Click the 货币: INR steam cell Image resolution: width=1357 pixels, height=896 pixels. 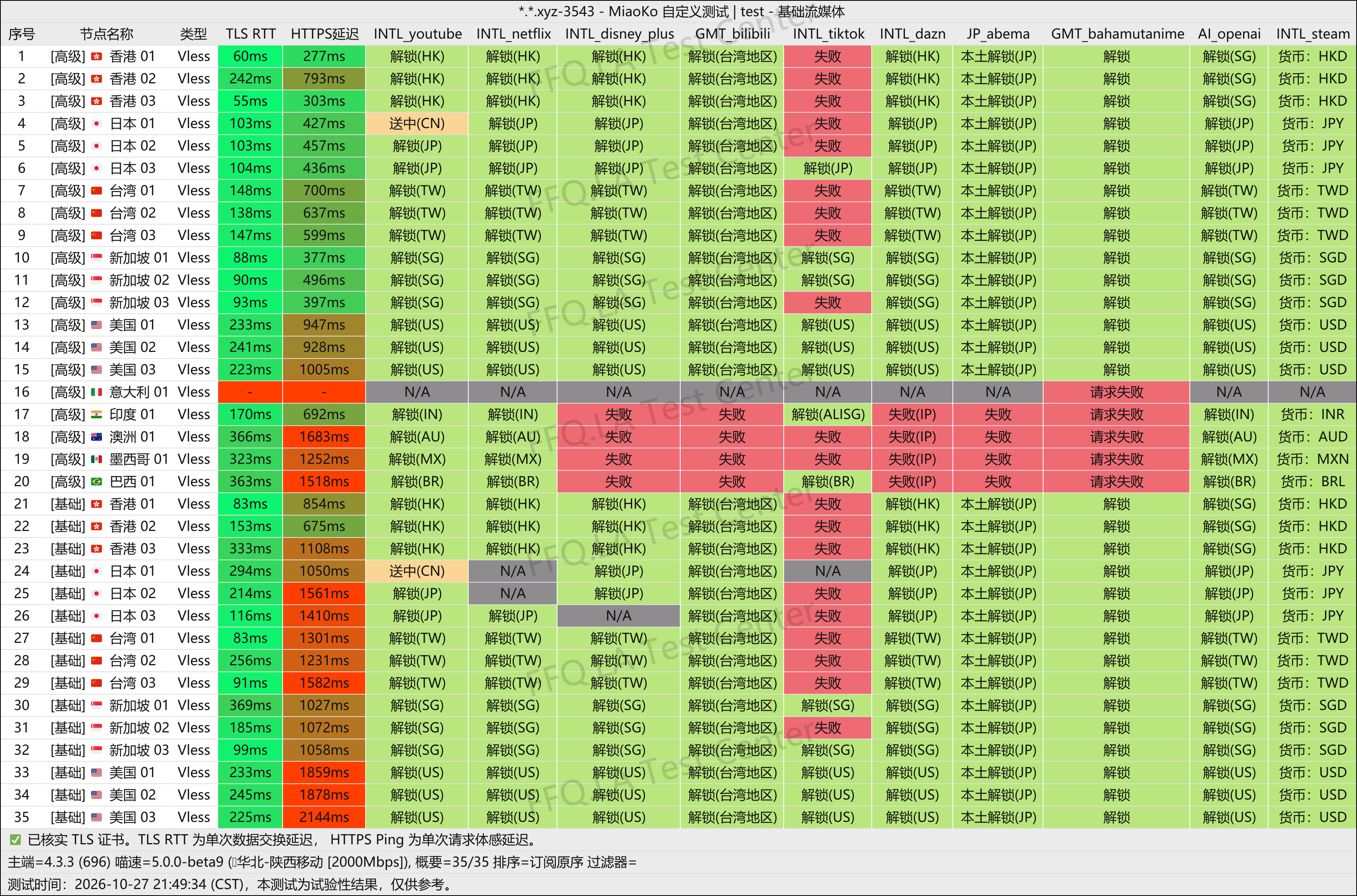1313,414
